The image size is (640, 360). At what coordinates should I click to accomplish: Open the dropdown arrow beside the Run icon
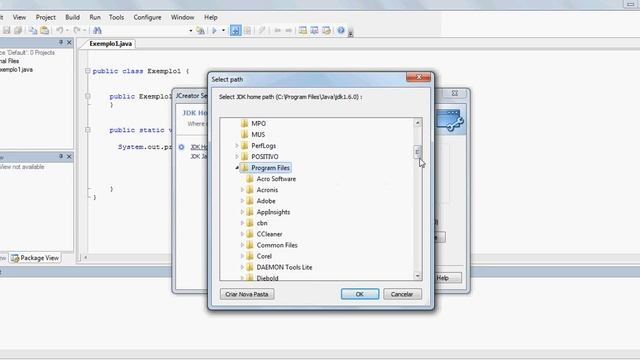coord(223,31)
